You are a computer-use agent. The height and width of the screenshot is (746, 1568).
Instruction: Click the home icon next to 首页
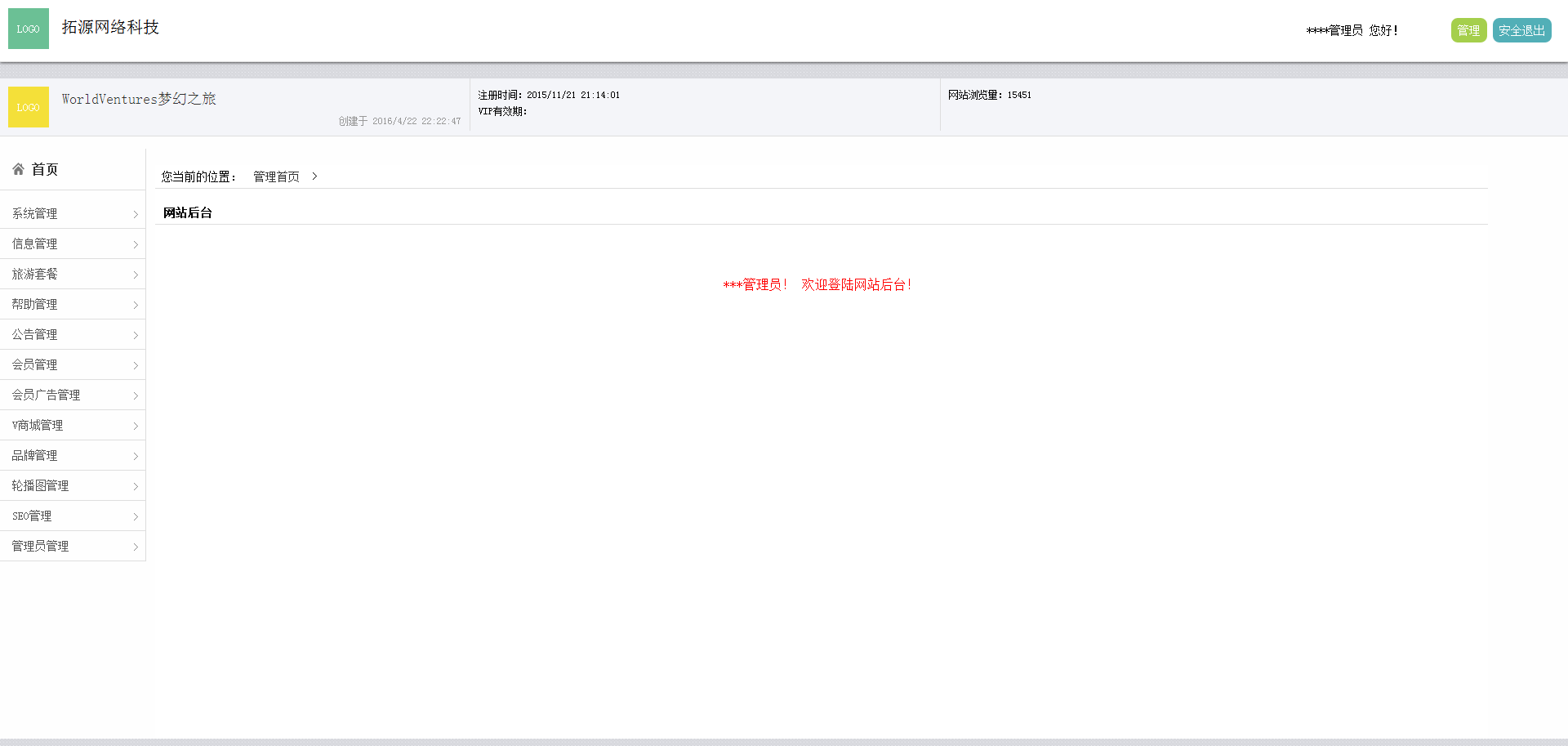[18, 169]
